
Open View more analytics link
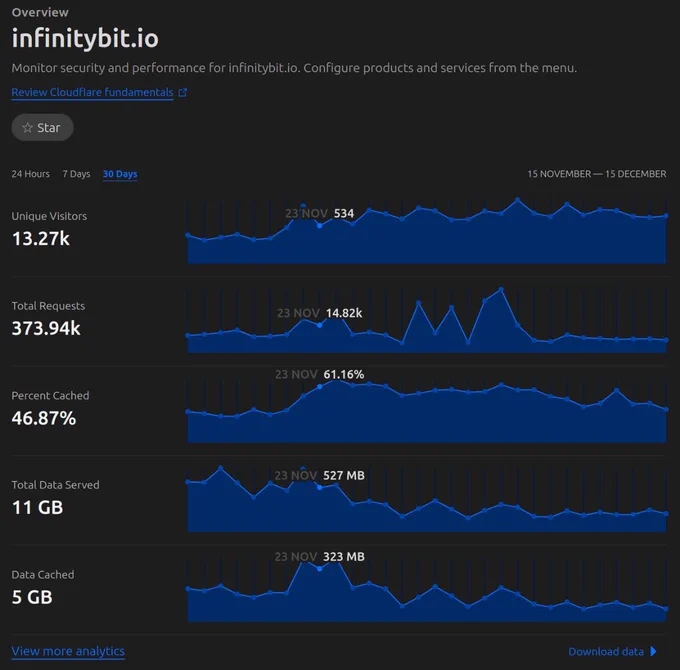[x=68, y=651]
